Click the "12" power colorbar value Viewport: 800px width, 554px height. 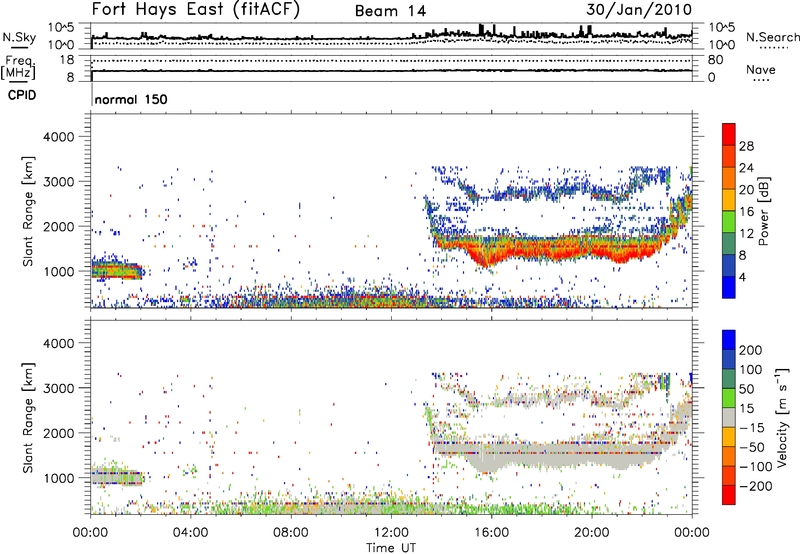746,234
